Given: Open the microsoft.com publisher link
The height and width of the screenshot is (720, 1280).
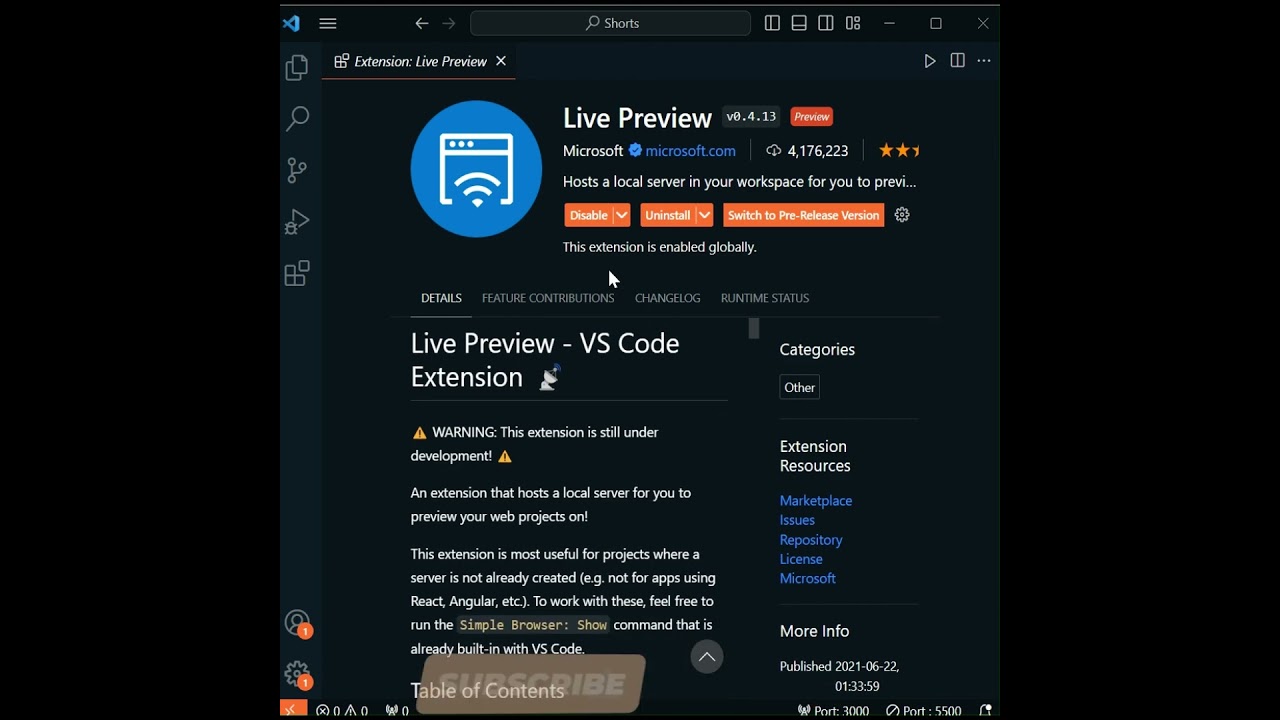Looking at the screenshot, I should (x=690, y=151).
